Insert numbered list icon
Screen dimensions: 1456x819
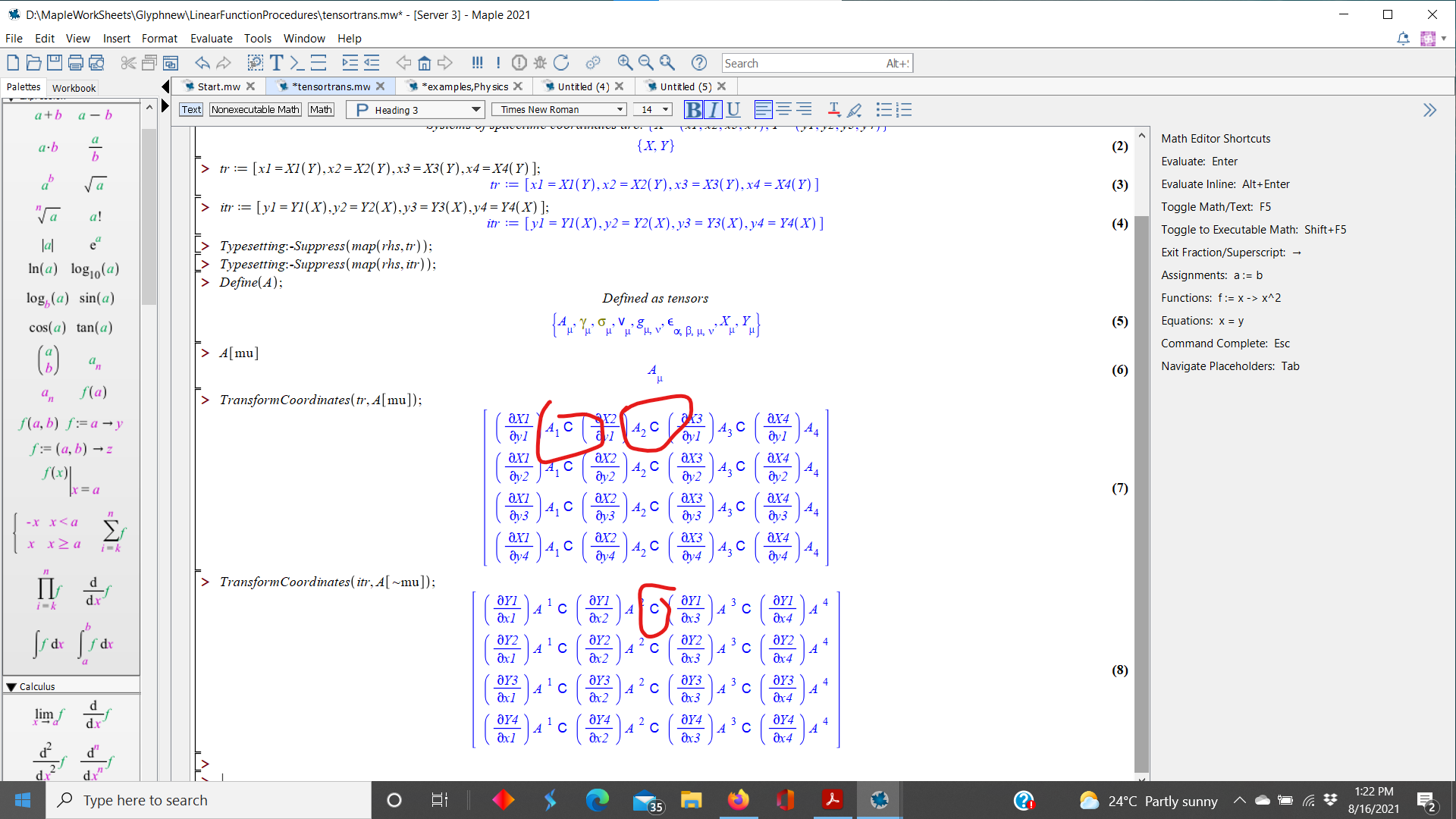pos(904,110)
